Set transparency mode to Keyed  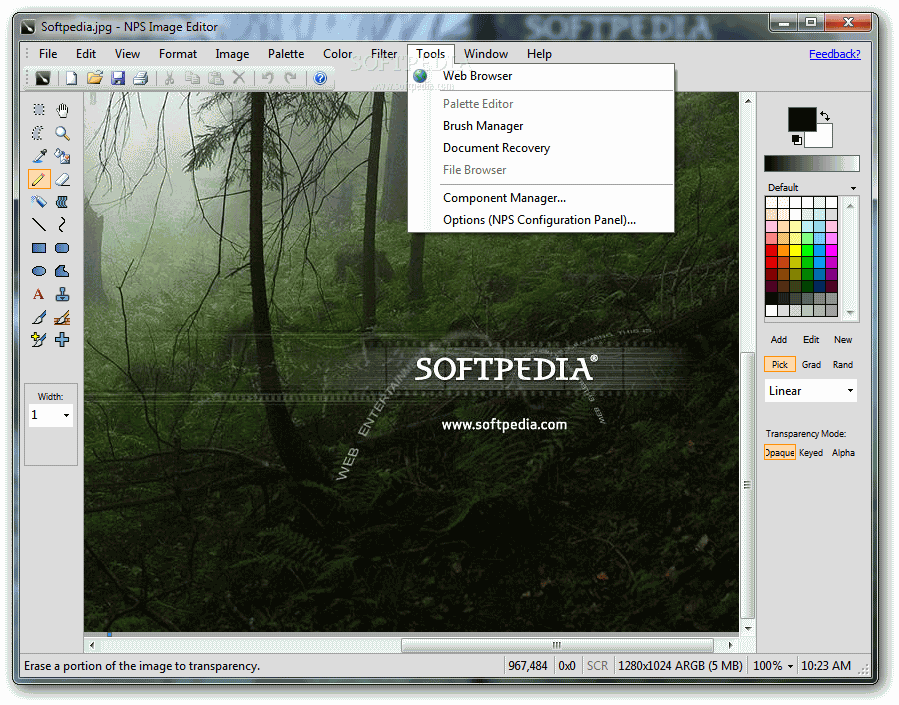[x=811, y=453]
